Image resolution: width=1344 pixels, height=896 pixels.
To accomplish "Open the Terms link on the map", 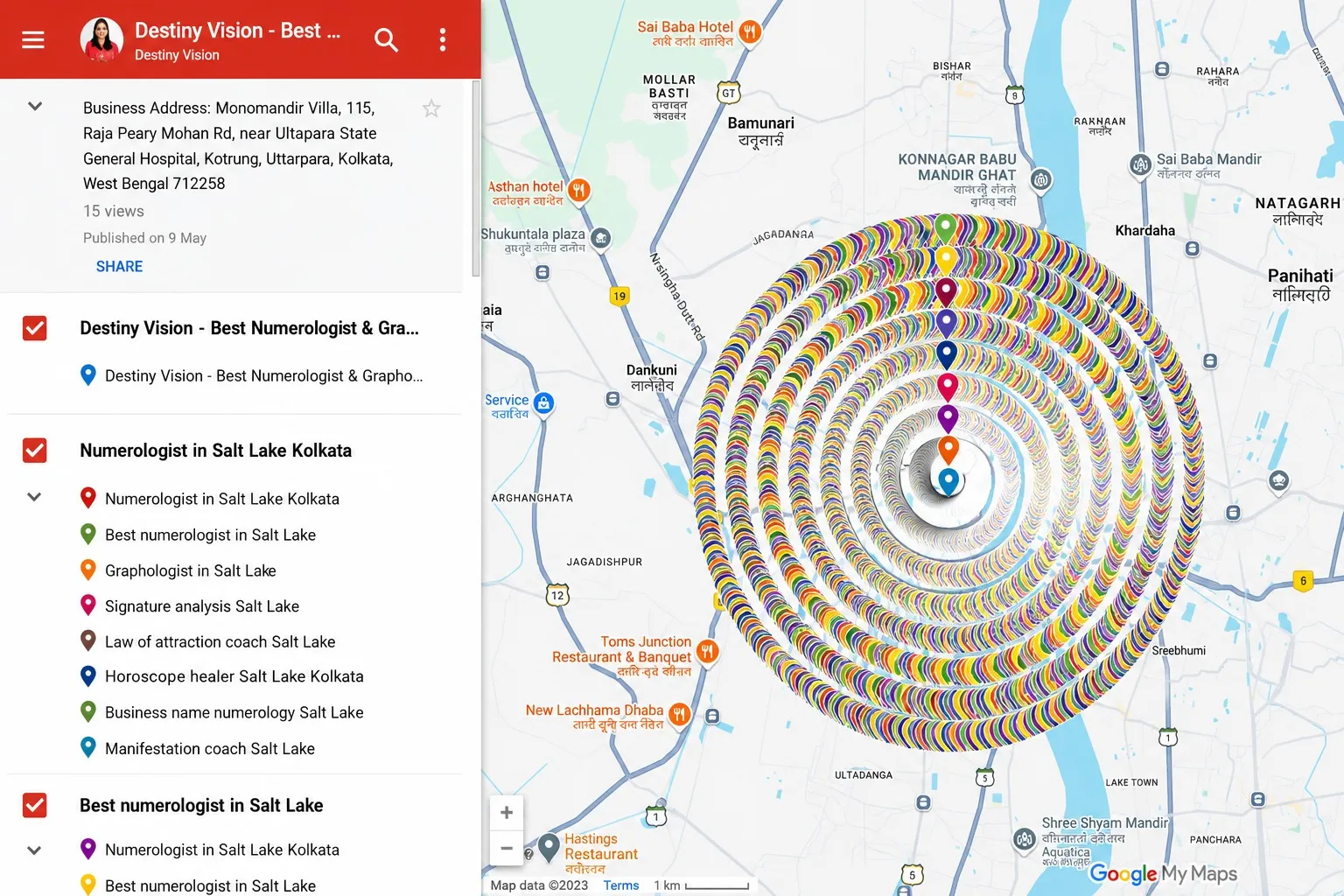I will pyautogui.click(x=621, y=885).
